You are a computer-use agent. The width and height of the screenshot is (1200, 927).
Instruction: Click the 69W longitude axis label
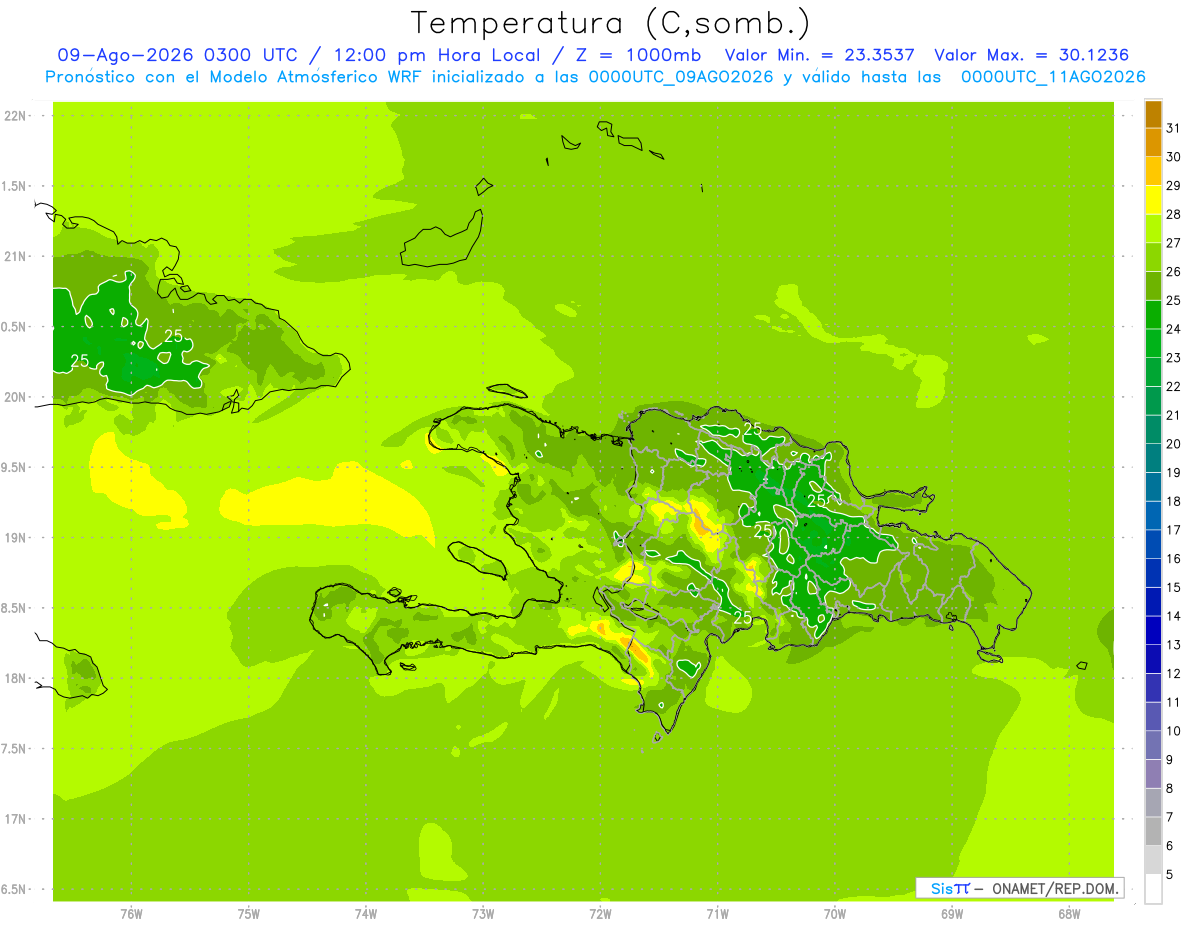(x=952, y=914)
